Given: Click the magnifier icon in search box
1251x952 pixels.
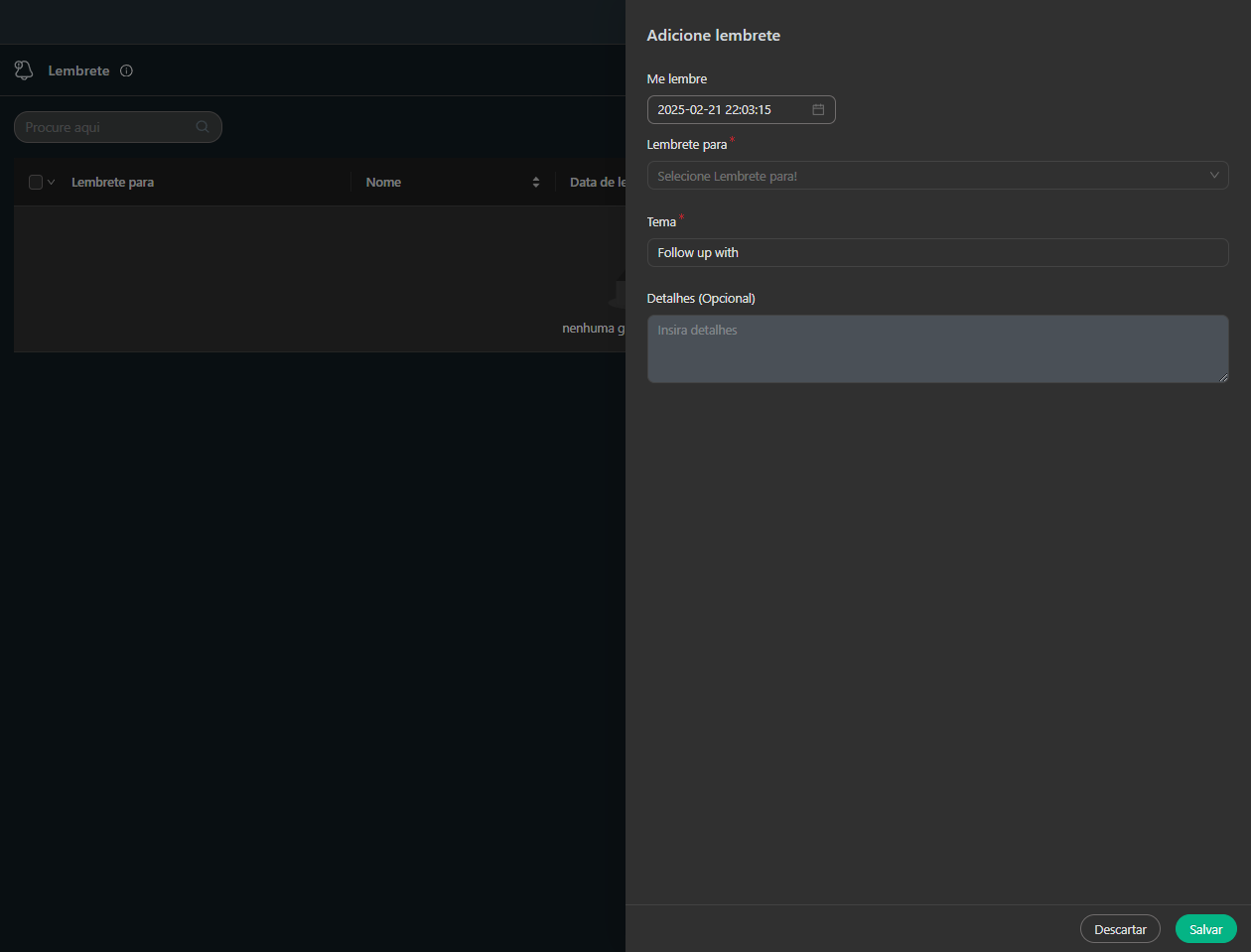Looking at the screenshot, I should tap(203, 127).
